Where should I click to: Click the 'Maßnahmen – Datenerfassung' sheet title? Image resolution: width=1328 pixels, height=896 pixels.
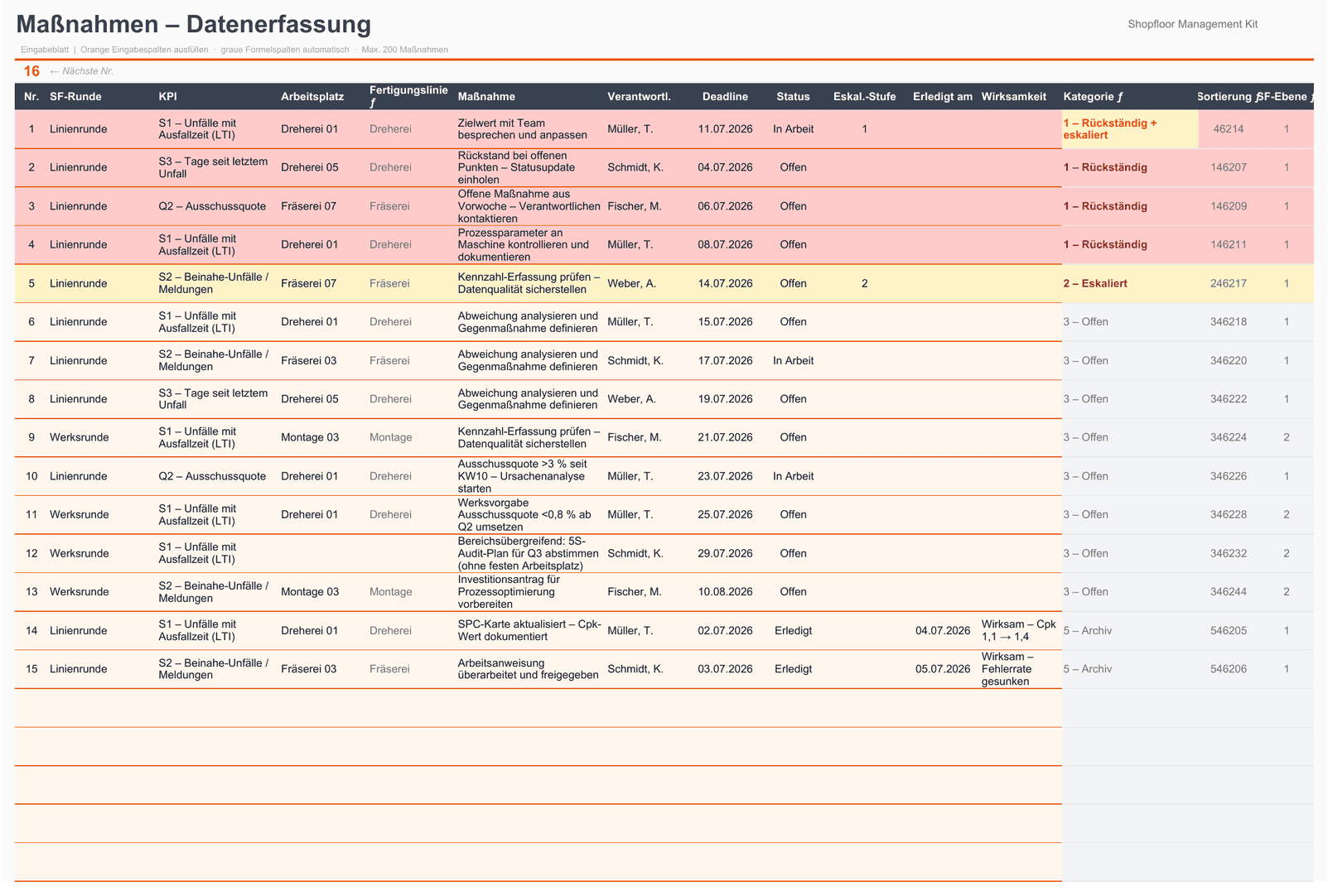click(x=194, y=24)
